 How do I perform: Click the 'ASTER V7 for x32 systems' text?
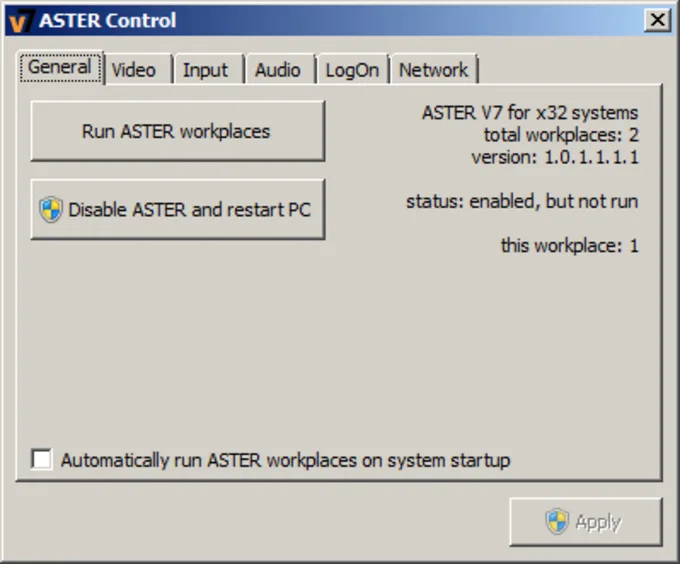(530, 113)
